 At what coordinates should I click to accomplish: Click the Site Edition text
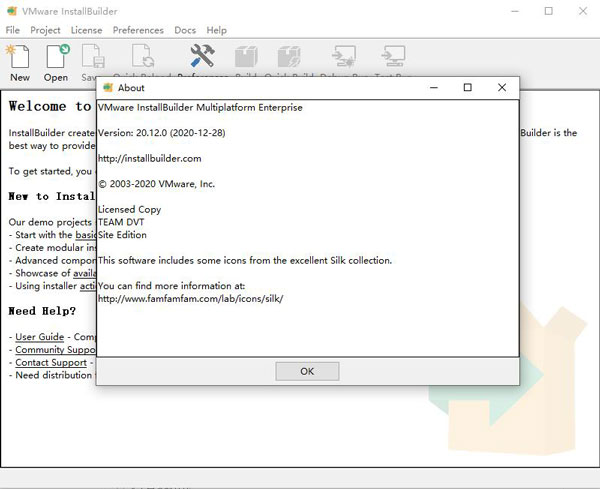tap(122, 235)
